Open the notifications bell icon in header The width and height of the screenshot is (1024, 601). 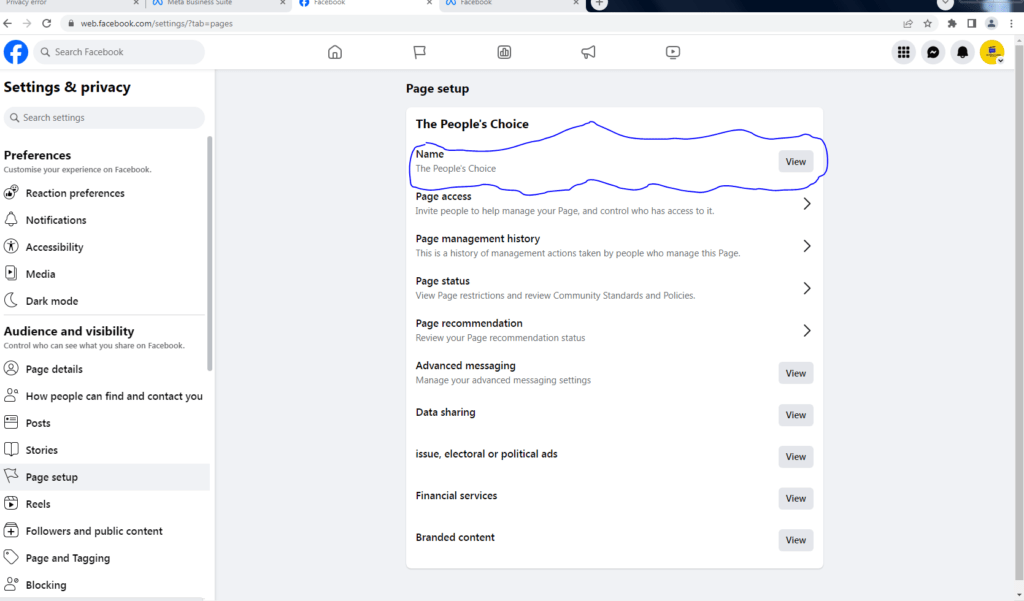coord(963,52)
